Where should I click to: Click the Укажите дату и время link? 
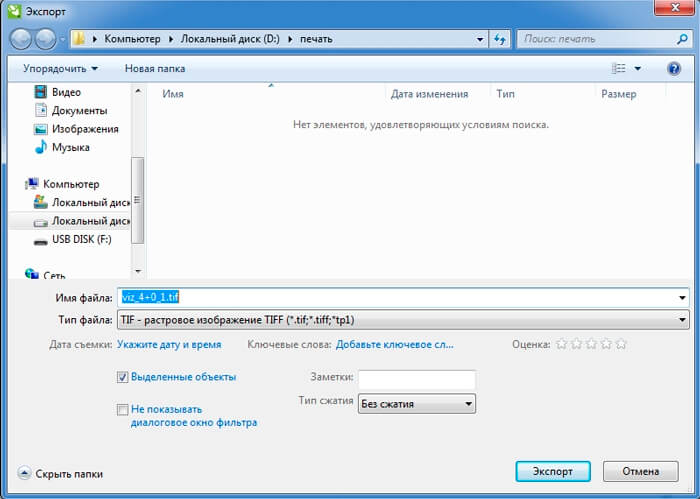169,344
